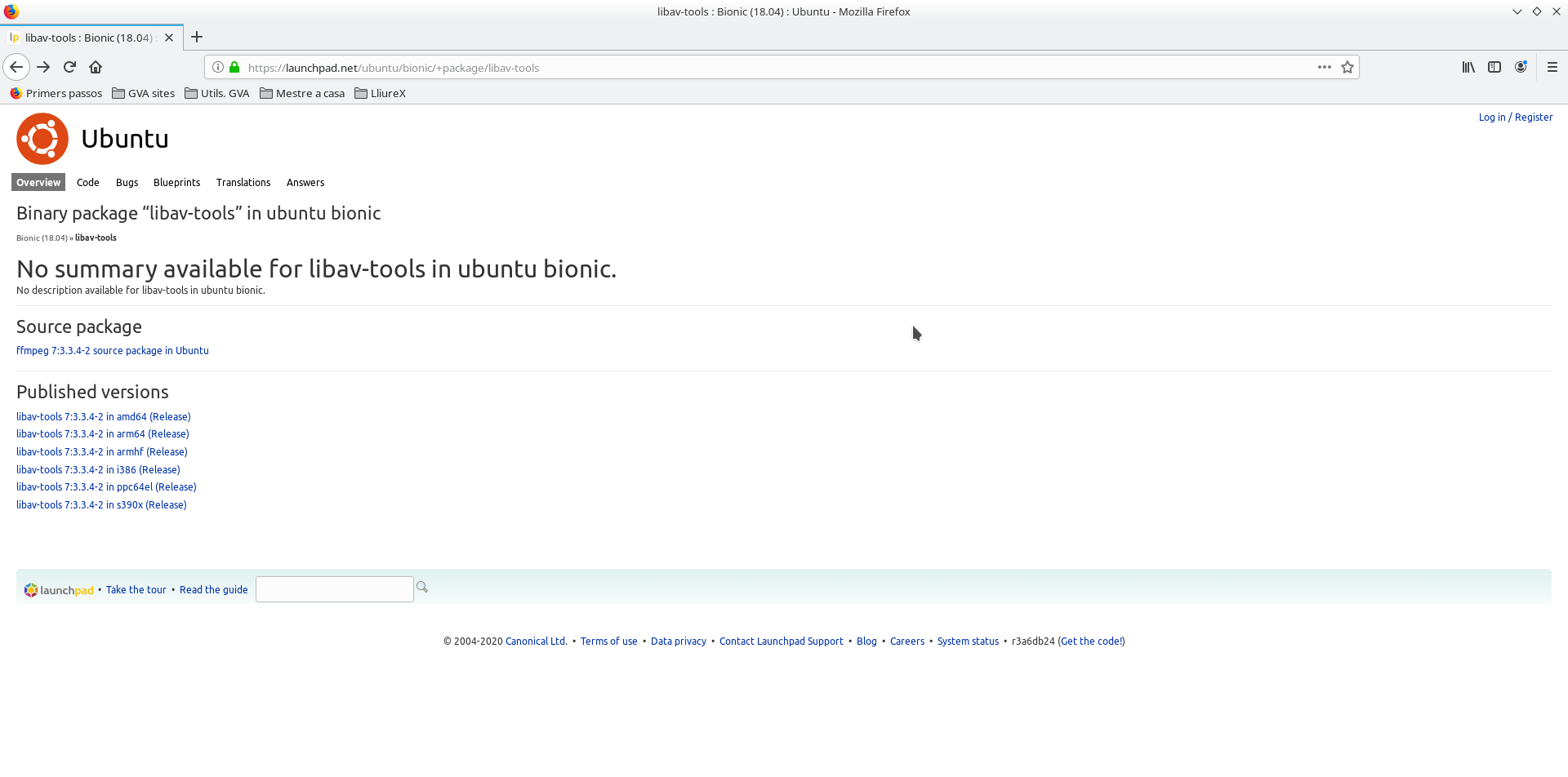The height and width of the screenshot is (777, 1568).
Task: Open Bionic (18.04) breadcrumb link
Action: pyautogui.click(x=42, y=238)
